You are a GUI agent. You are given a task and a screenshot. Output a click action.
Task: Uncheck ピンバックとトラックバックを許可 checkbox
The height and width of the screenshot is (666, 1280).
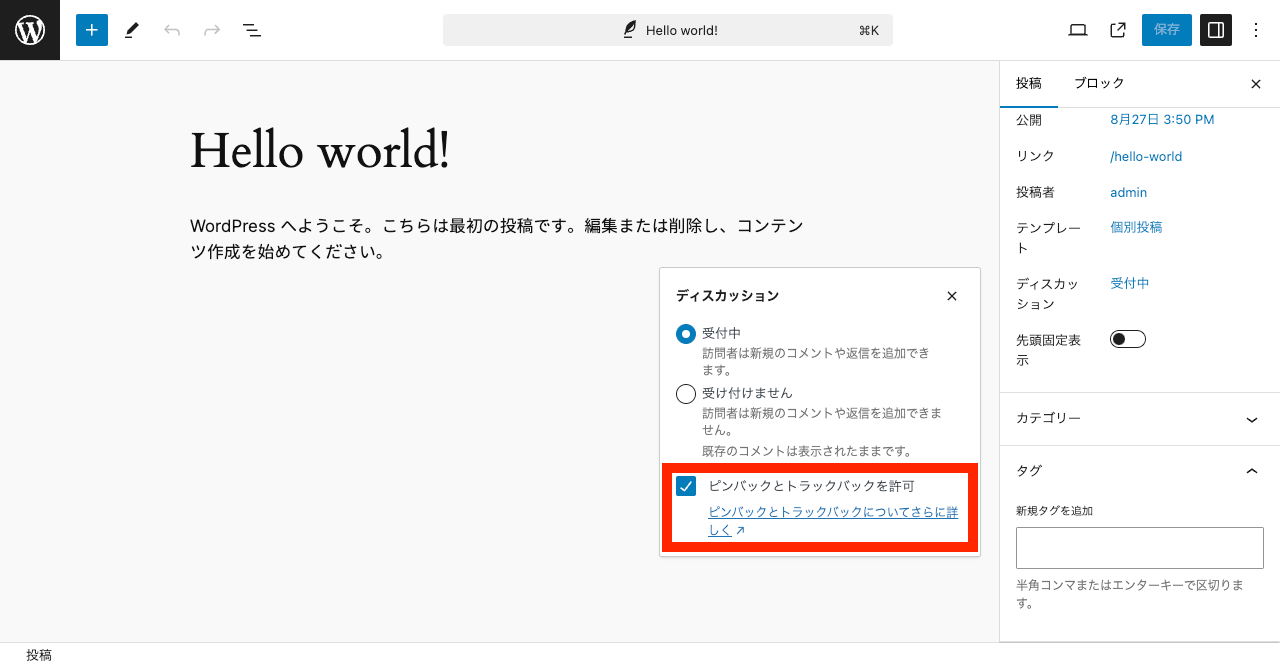(686, 487)
